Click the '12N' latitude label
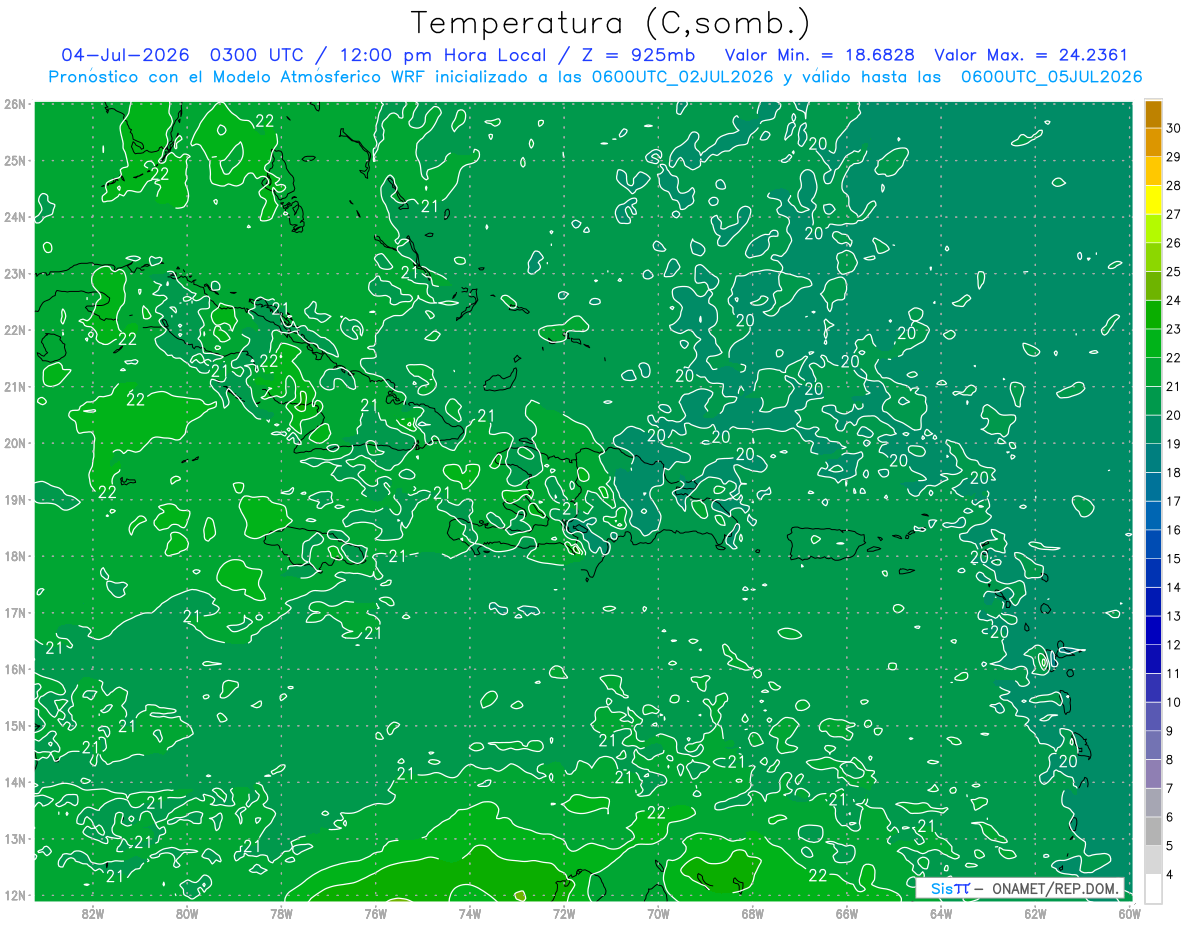 click(14, 895)
